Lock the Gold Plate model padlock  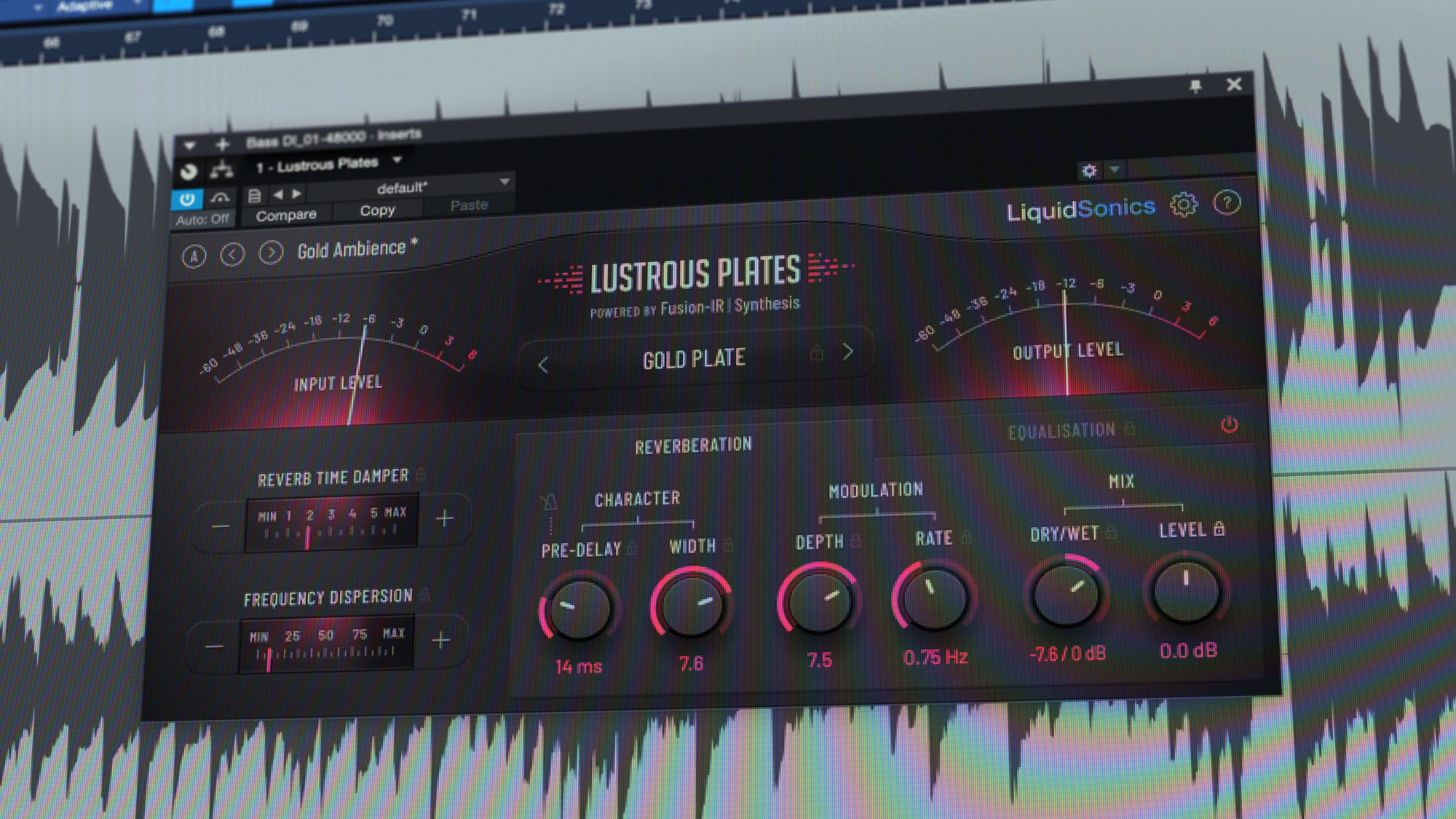[x=817, y=353]
